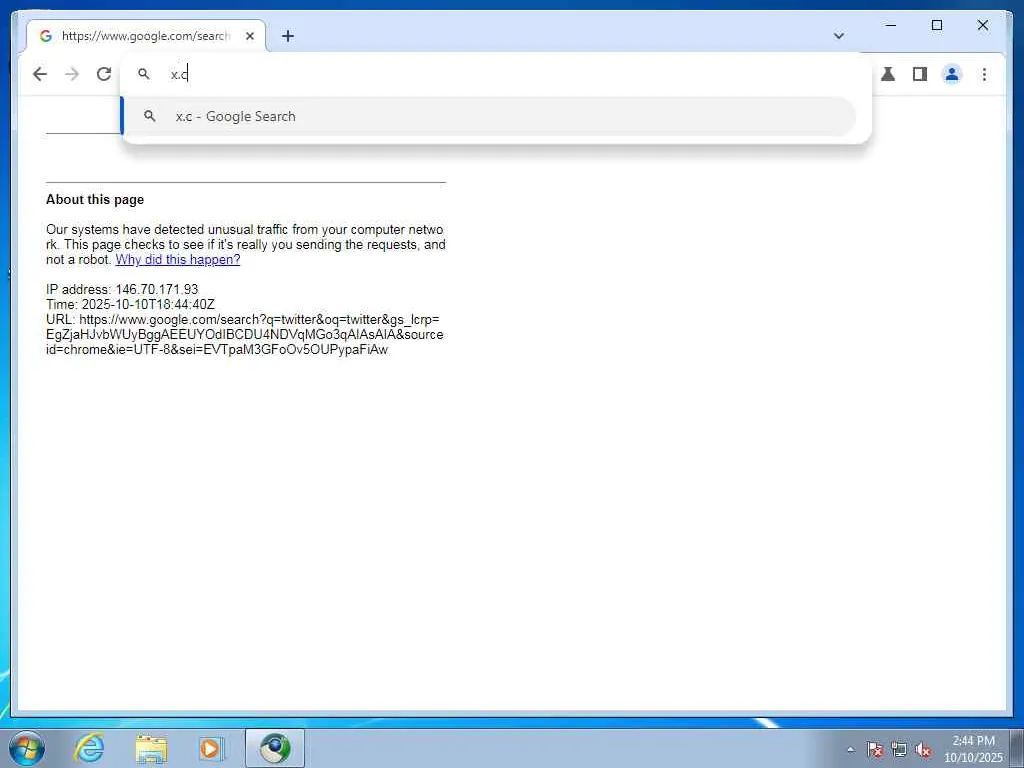
Task: Click the Chromium taskbar button
Action: tap(275, 748)
